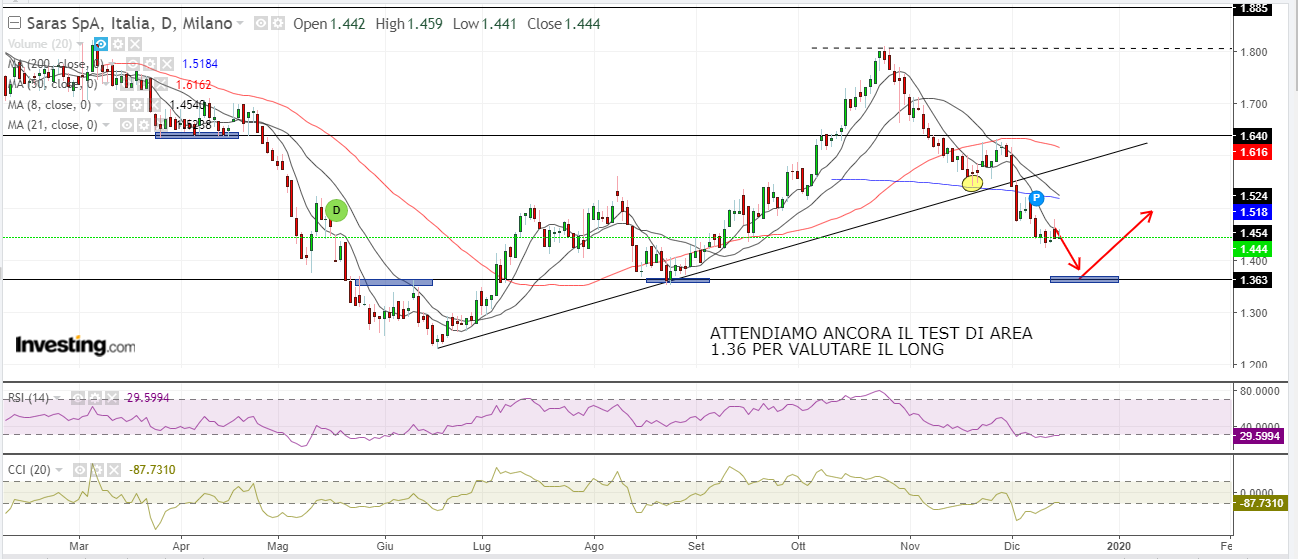Select the MA (8, close, 0) legend label
1298x559 pixels.
click(x=49, y=105)
